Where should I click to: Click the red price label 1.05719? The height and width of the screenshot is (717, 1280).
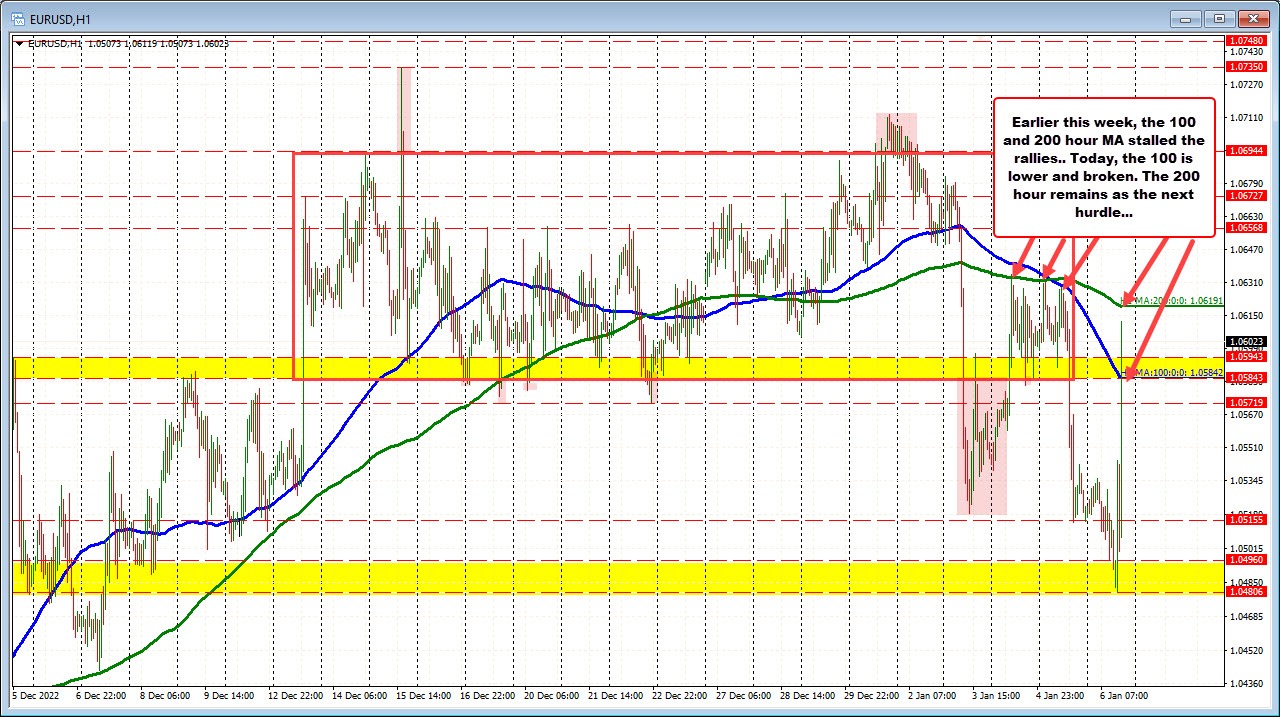(1246, 402)
